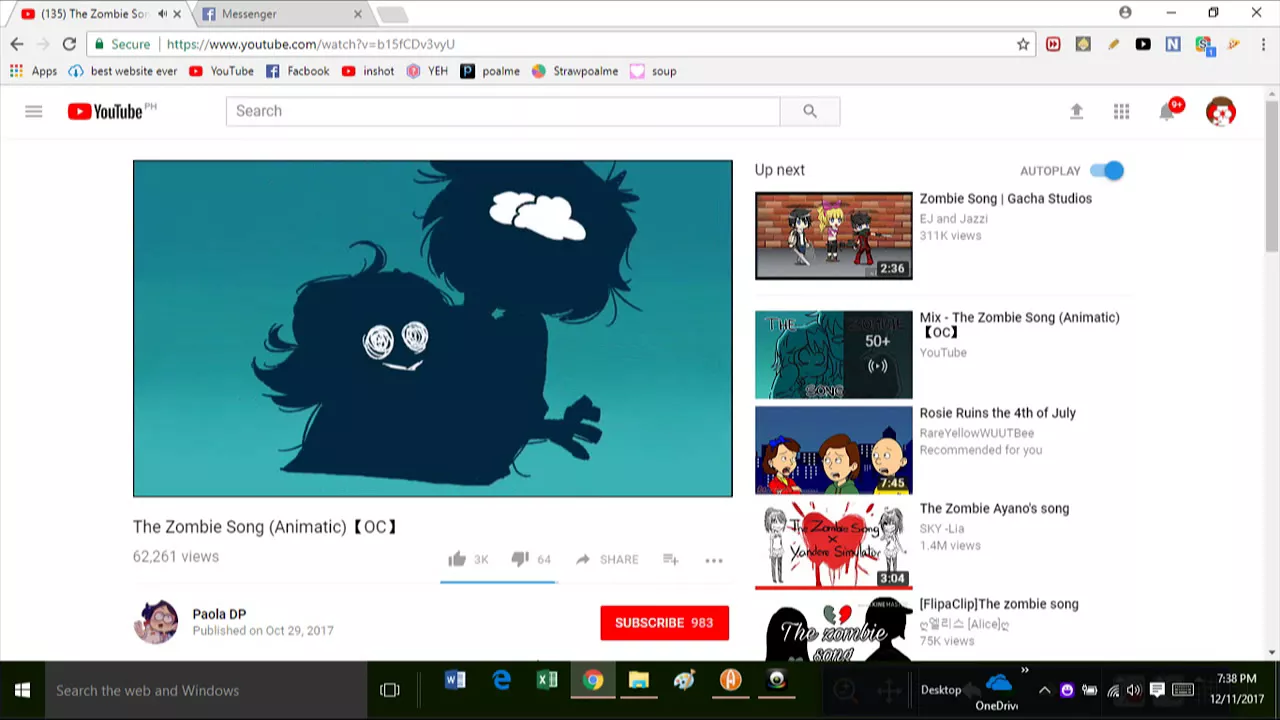Click the Add to playlist icon
Viewport: 1280px width, 720px height.
[671, 559]
